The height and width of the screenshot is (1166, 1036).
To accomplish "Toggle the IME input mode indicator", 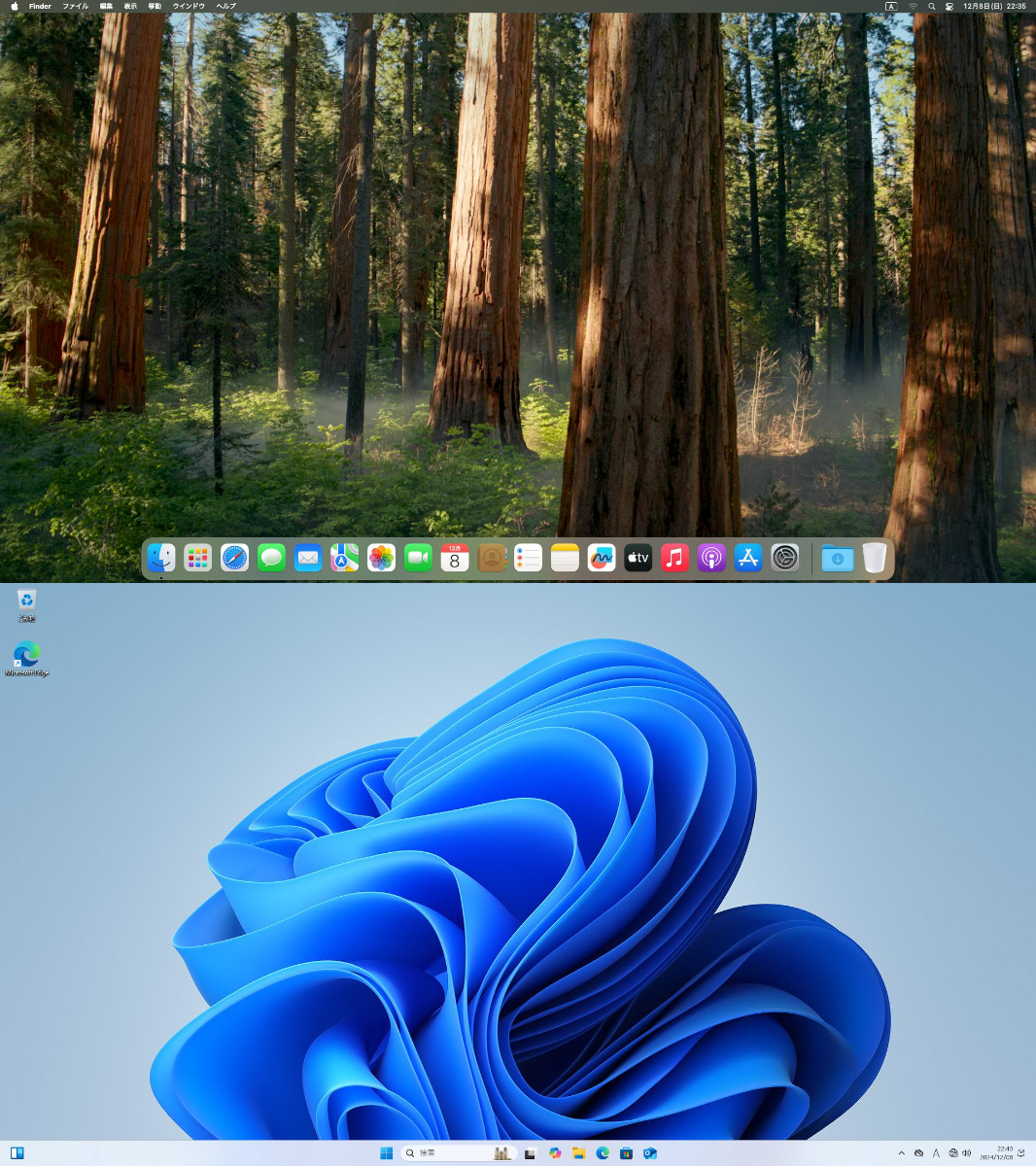I will [936, 1153].
